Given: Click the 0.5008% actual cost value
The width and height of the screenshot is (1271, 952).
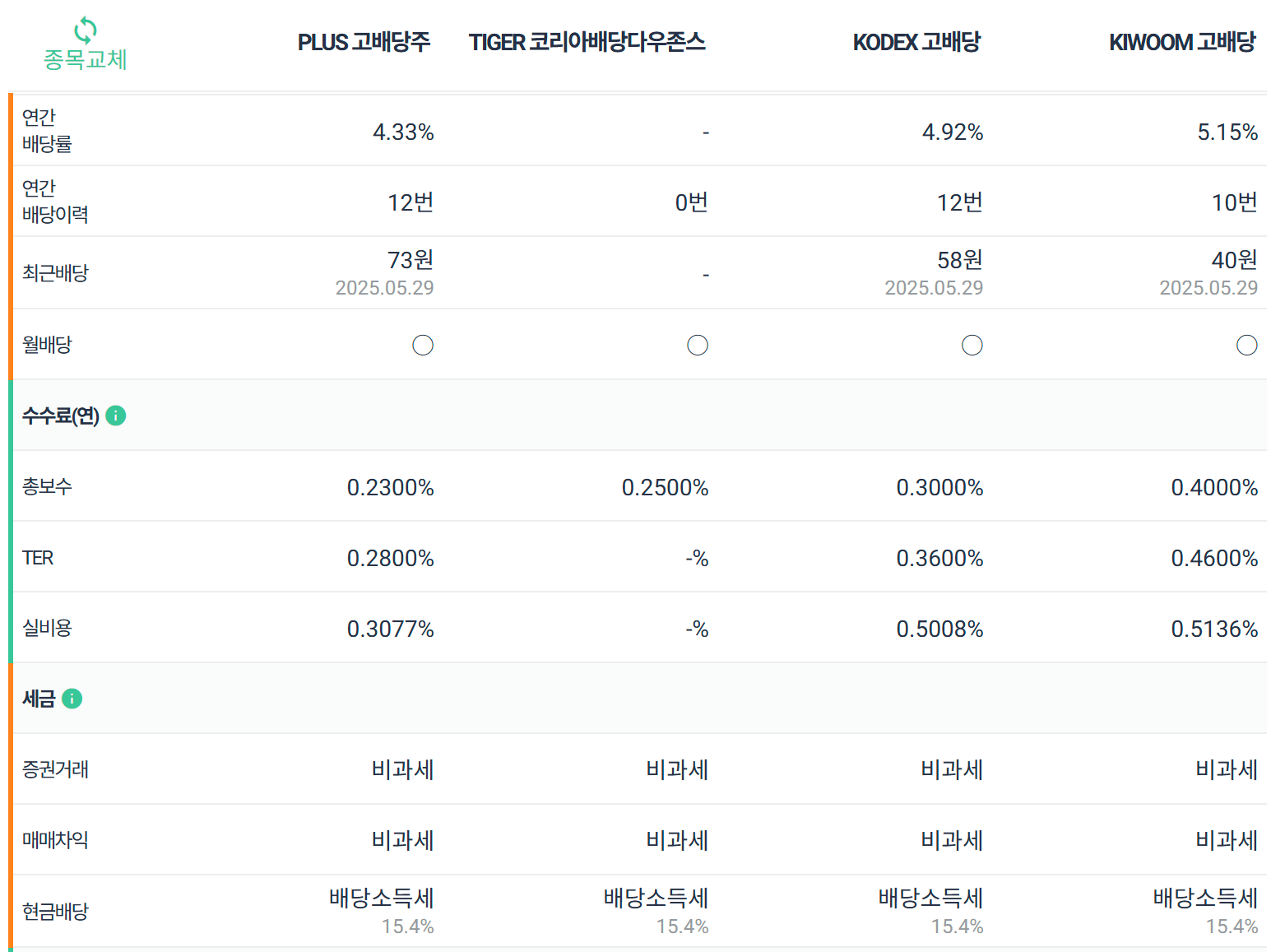Looking at the screenshot, I should pos(940,629).
